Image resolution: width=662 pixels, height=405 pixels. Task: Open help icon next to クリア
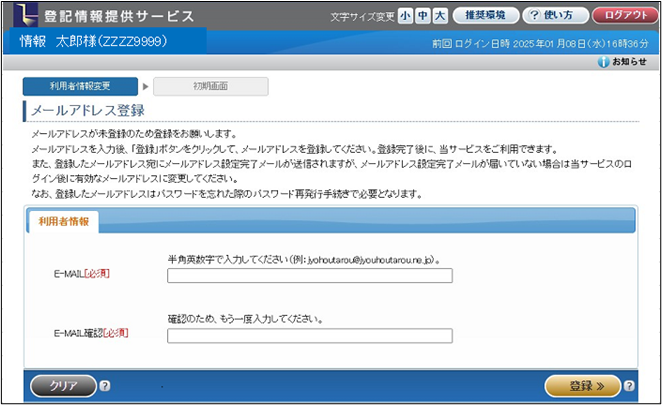pos(105,386)
